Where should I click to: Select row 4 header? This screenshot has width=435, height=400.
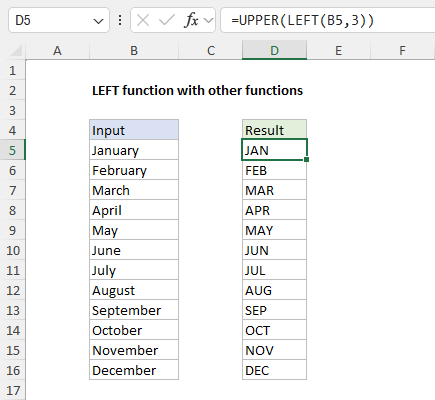[13, 130]
